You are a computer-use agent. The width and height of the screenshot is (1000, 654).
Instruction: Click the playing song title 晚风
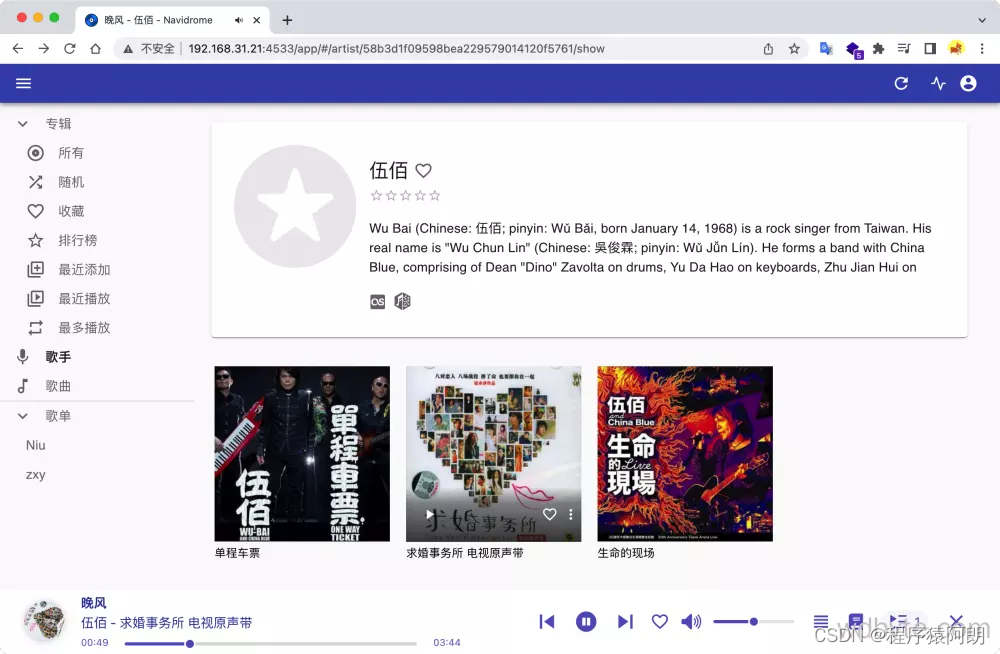pyautogui.click(x=94, y=603)
